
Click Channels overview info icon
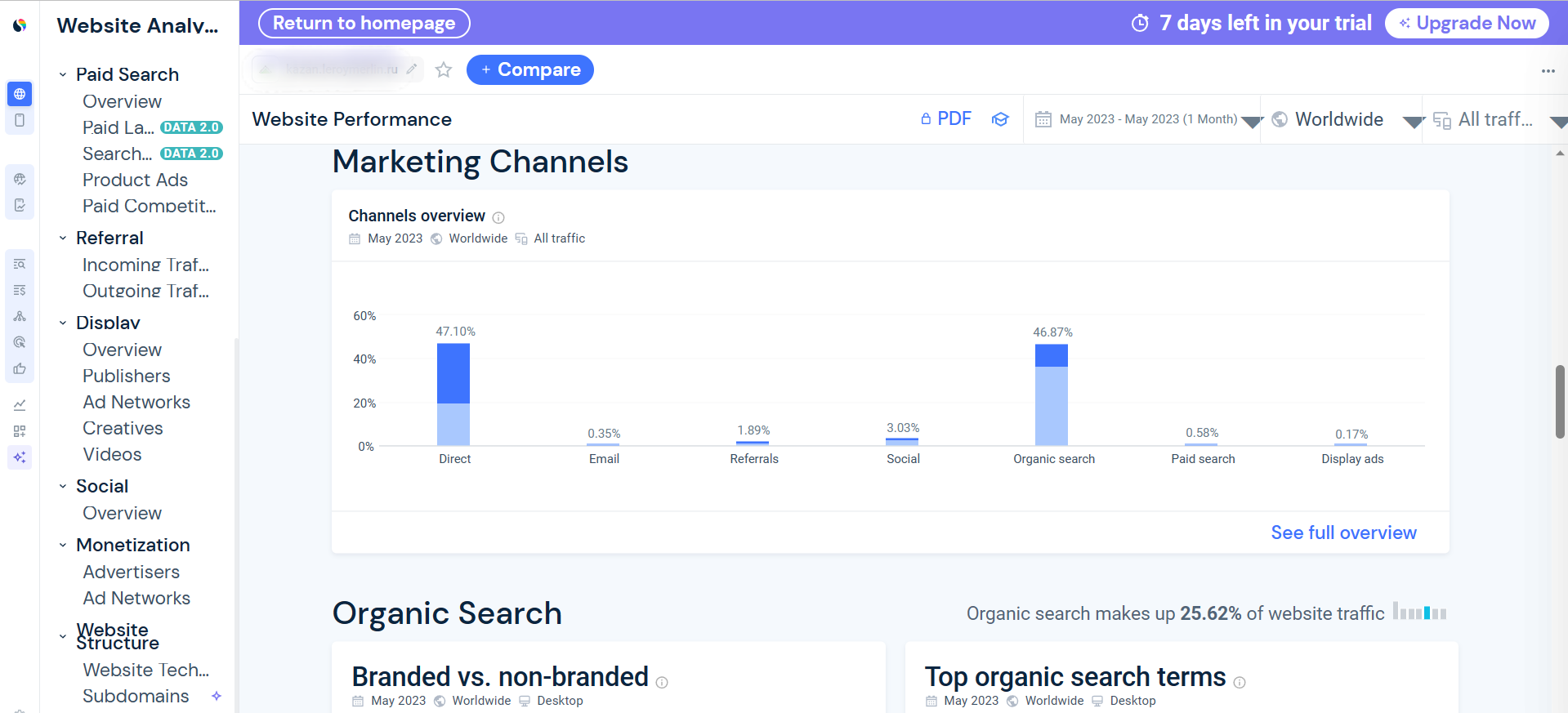click(x=498, y=217)
